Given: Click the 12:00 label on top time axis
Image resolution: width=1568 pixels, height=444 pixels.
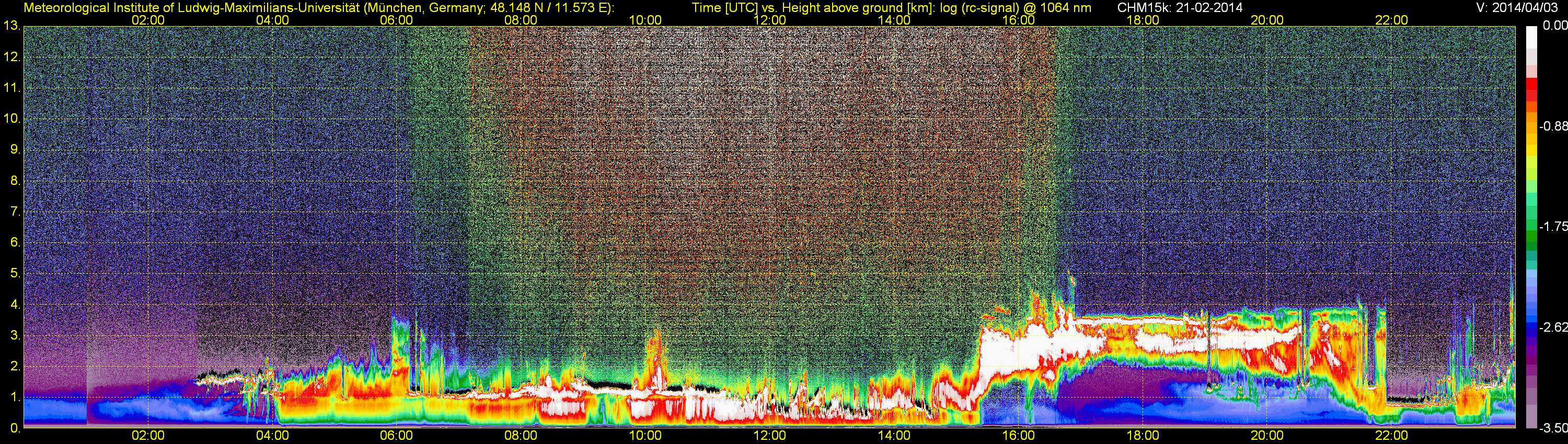Looking at the screenshot, I should [769, 20].
